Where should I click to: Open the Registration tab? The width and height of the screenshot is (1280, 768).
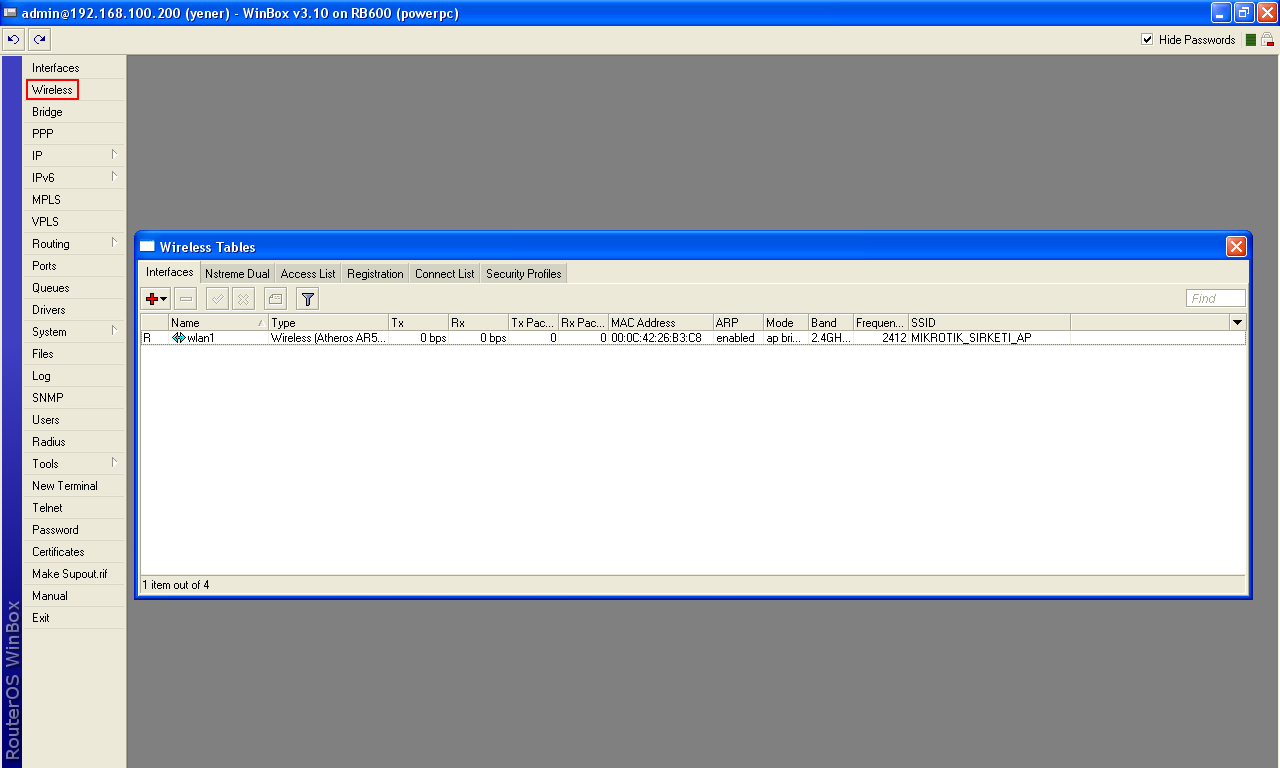pyautogui.click(x=375, y=274)
